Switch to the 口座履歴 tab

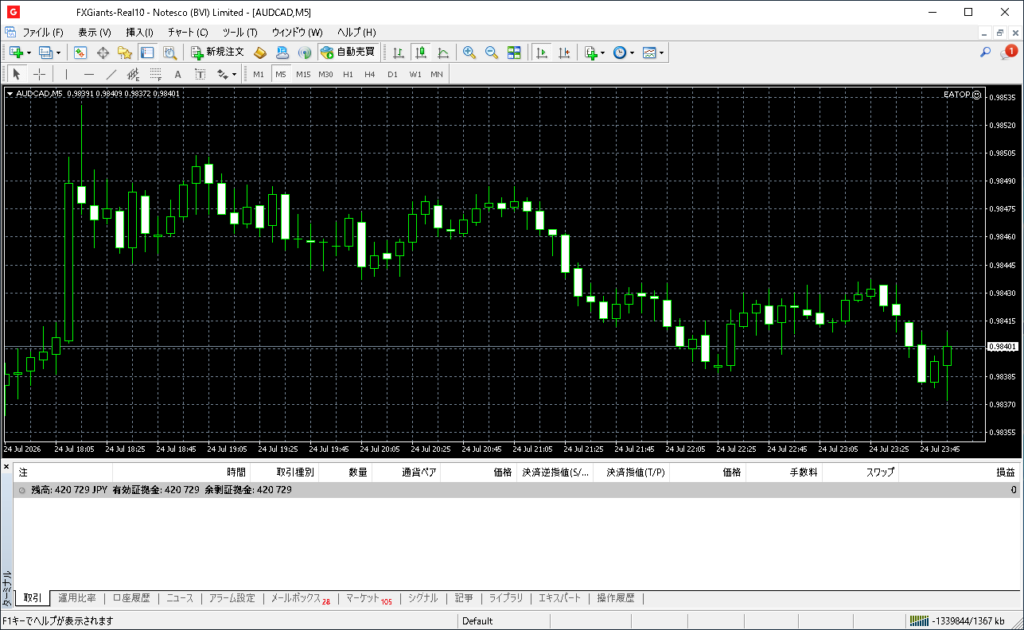tap(131, 598)
